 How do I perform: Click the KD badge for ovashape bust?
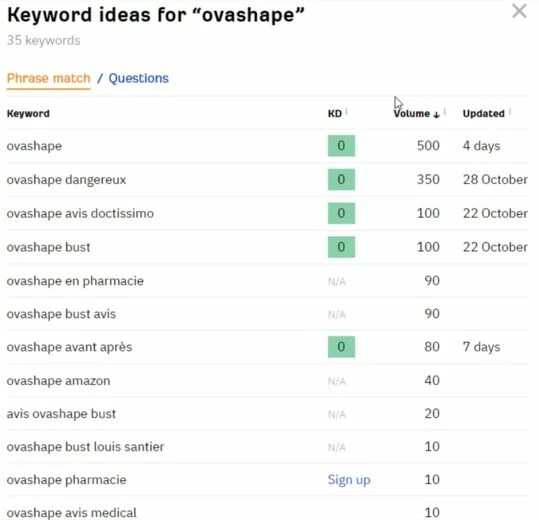[341, 247]
